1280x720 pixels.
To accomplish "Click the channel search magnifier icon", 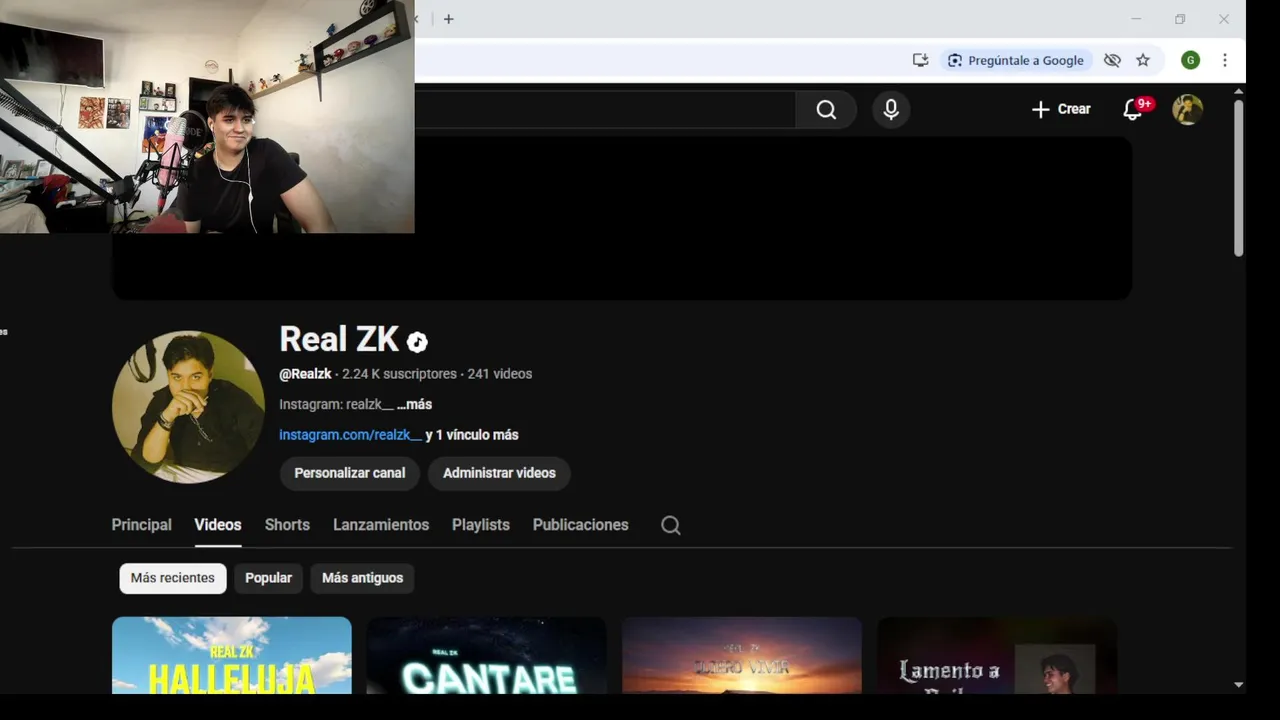I will [x=671, y=525].
